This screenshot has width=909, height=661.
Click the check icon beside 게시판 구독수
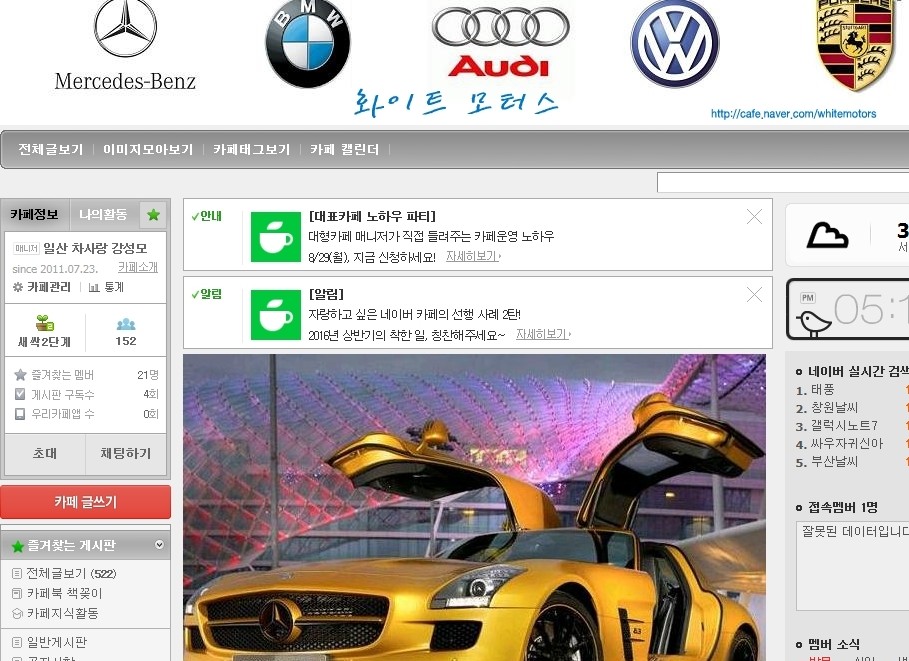coord(20,394)
